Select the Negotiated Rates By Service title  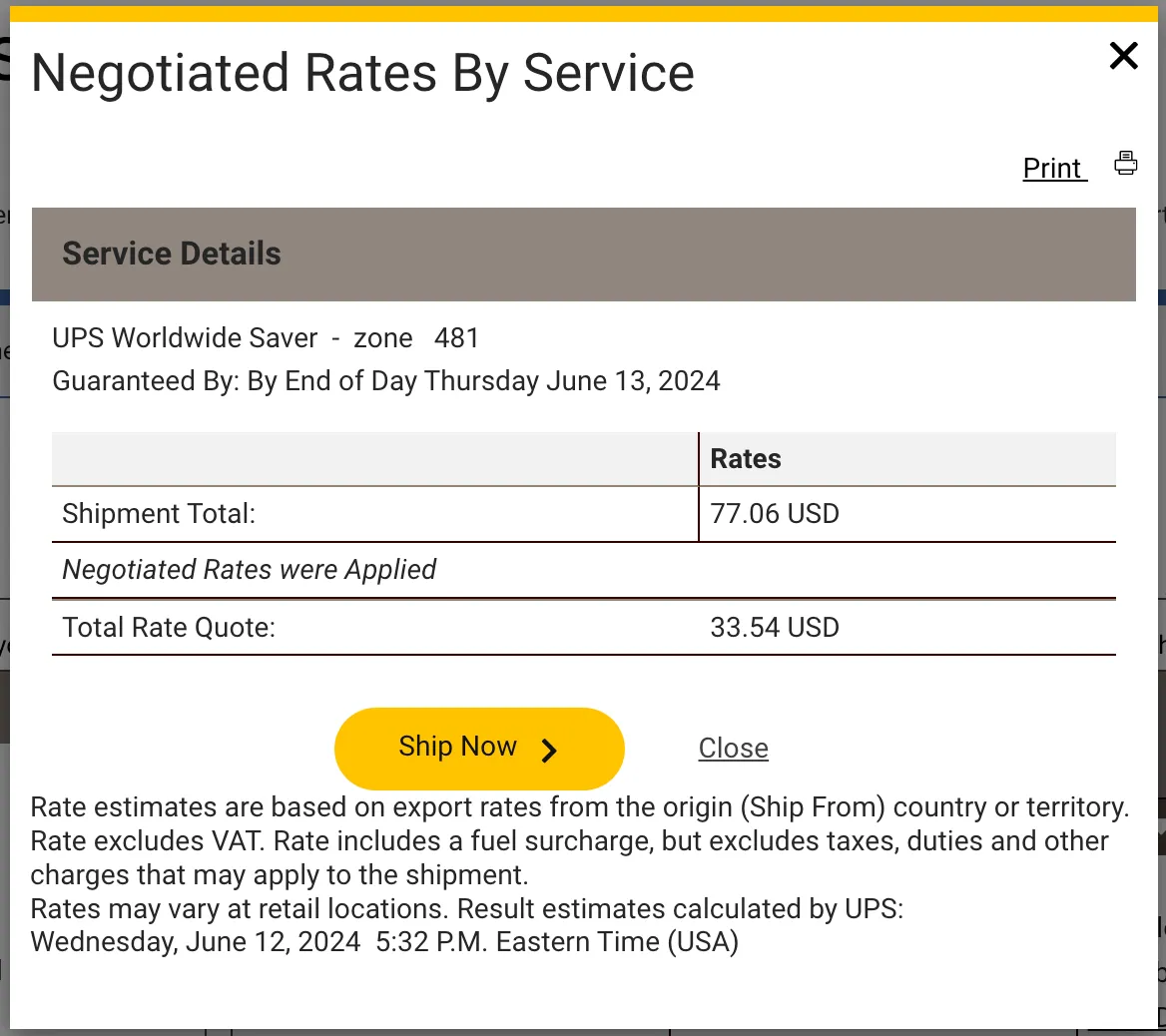tap(362, 72)
